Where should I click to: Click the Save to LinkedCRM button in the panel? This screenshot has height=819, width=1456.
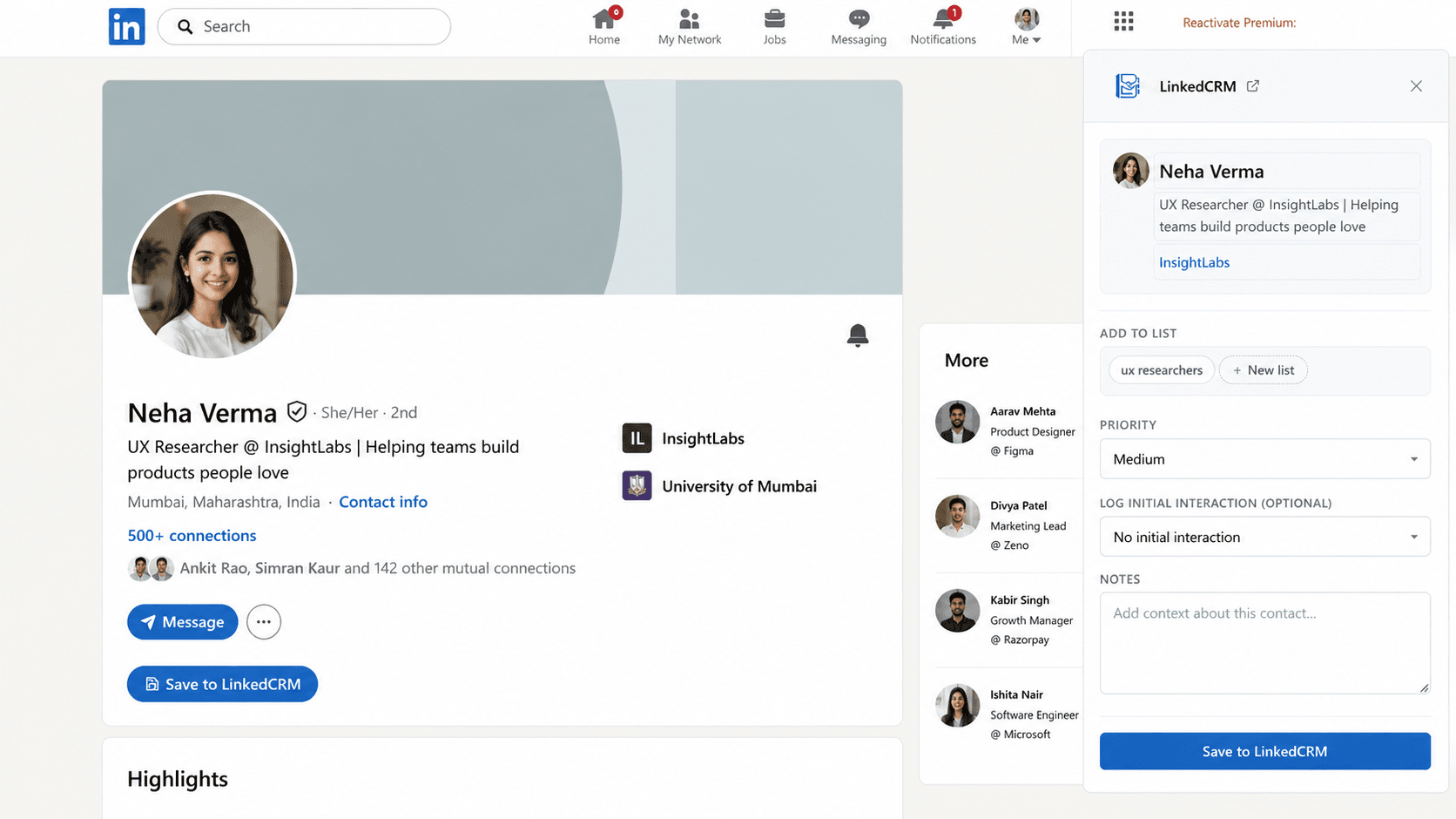click(1264, 751)
